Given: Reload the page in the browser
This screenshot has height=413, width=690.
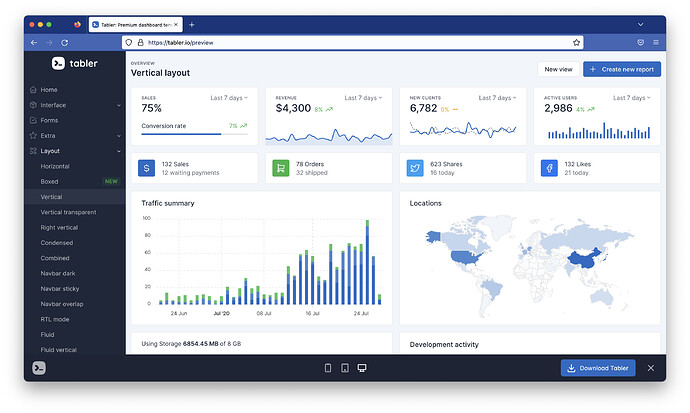Looking at the screenshot, I should [65, 43].
